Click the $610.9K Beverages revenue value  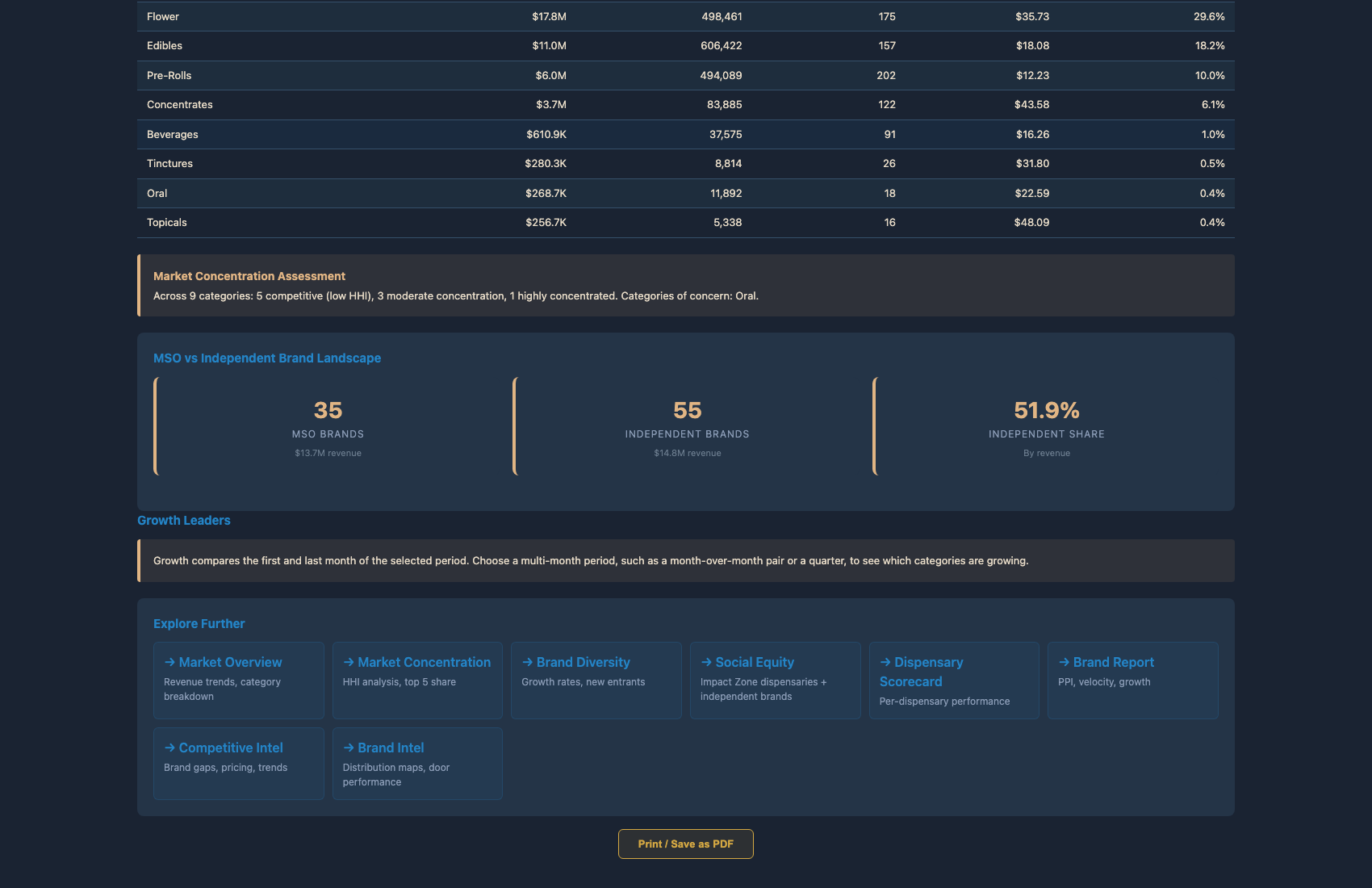tap(546, 134)
